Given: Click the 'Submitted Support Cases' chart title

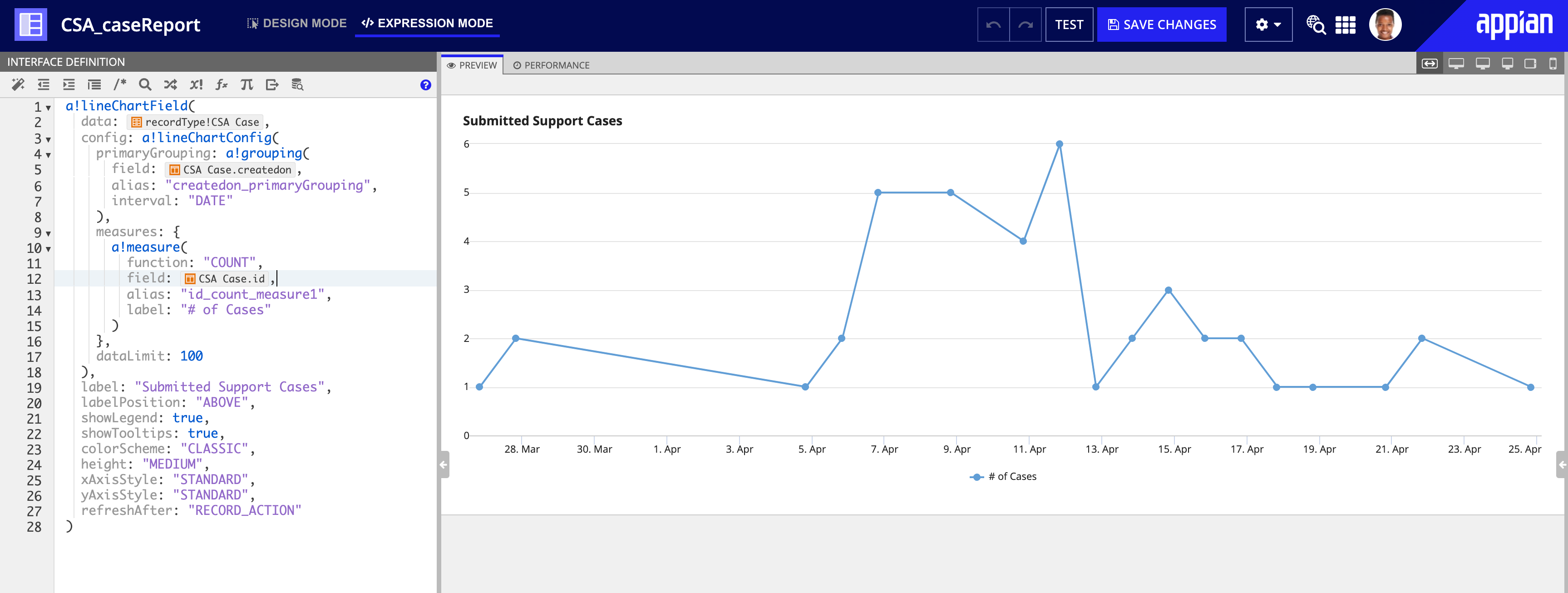Looking at the screenshot, I should [542, 120].
